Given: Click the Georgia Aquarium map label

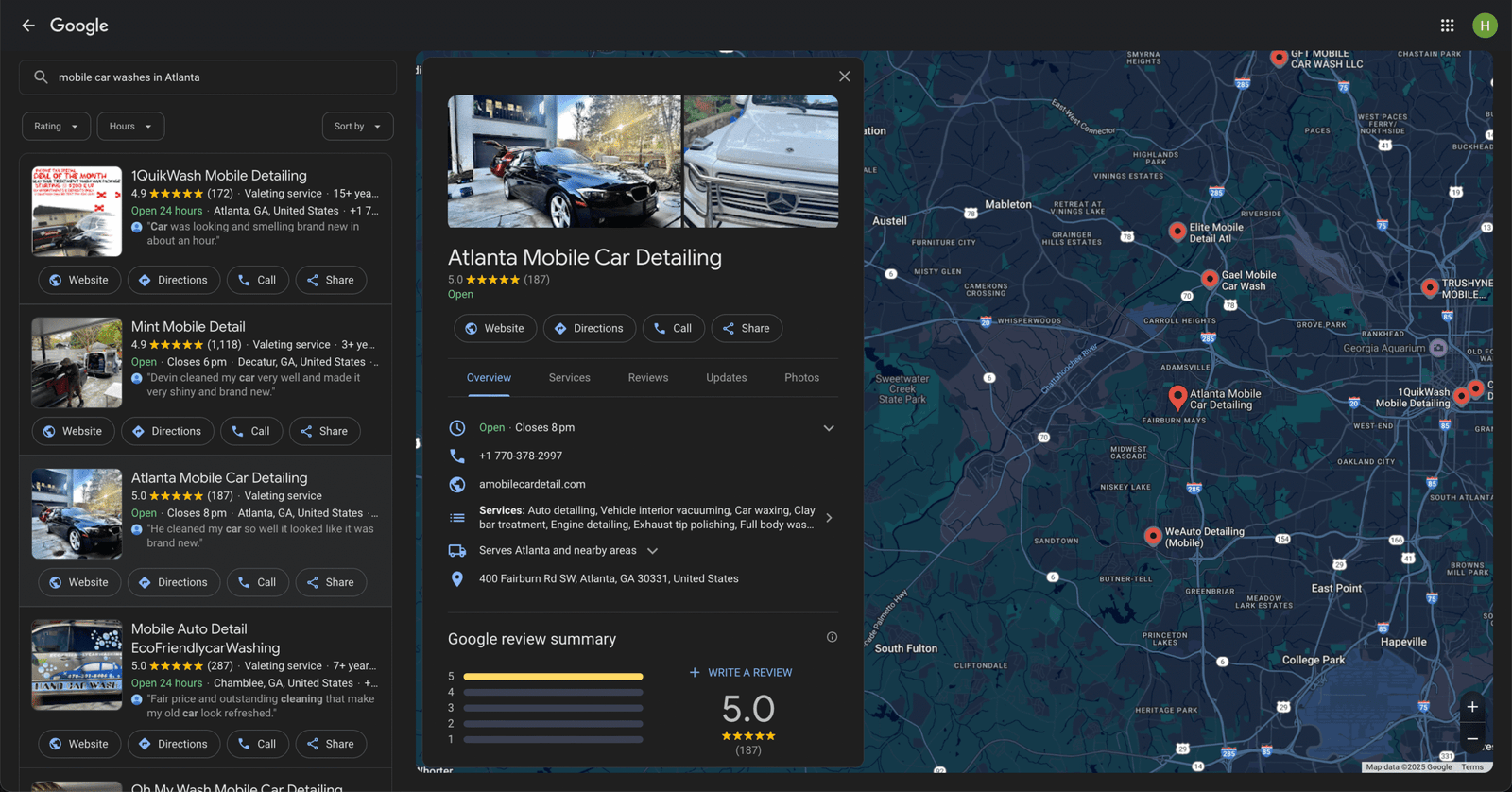Looking at the screenshot, I should click(x=1383, y=348).
